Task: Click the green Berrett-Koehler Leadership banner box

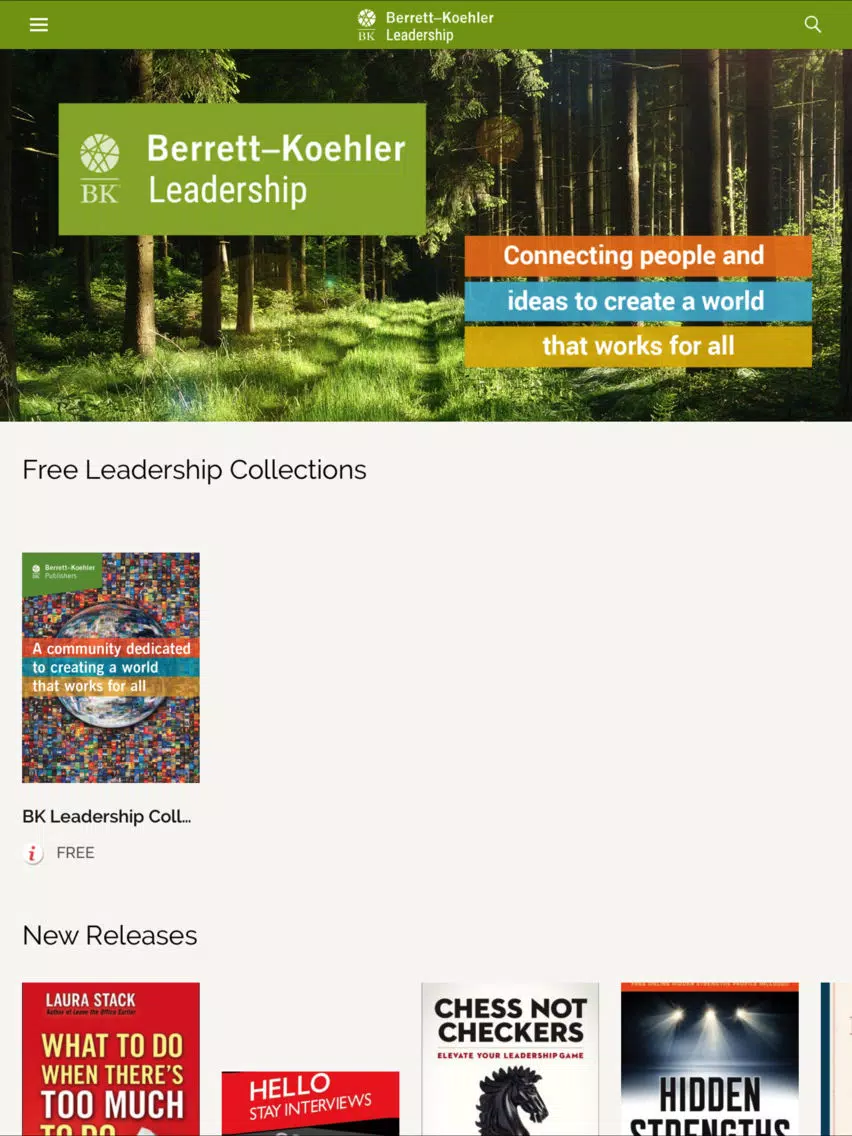Action: [x=242, y=169]
